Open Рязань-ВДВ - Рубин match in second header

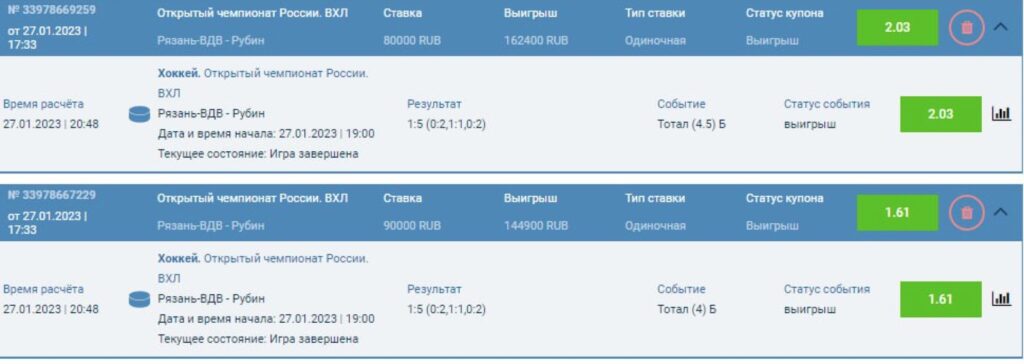211,225
